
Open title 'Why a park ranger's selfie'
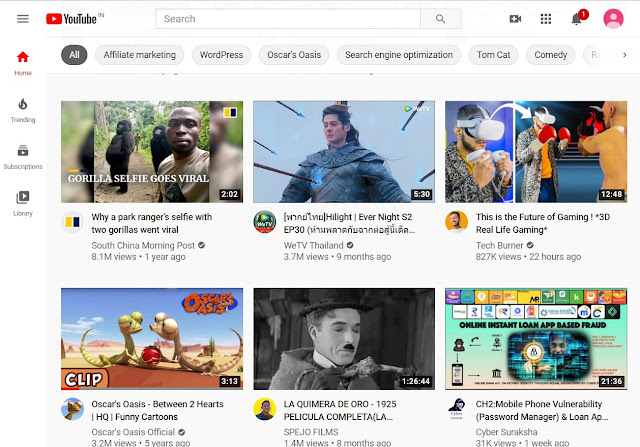(152, 223)
